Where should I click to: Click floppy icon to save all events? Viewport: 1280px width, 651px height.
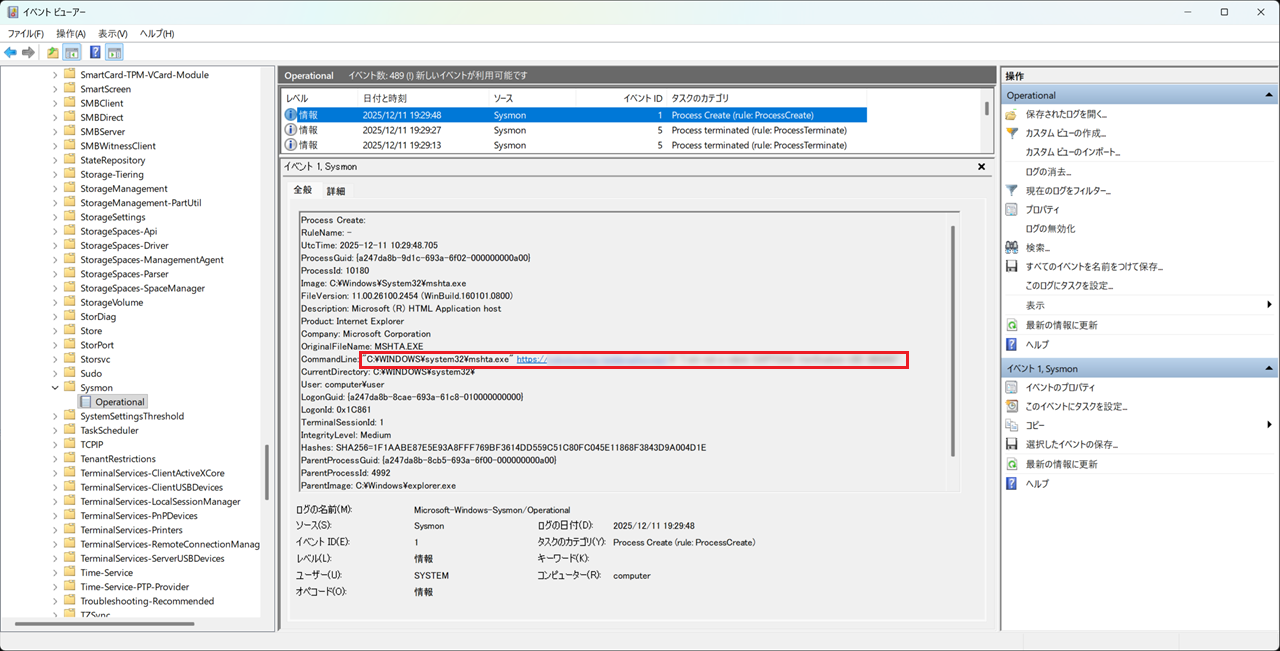click(x=1012, y=267)
